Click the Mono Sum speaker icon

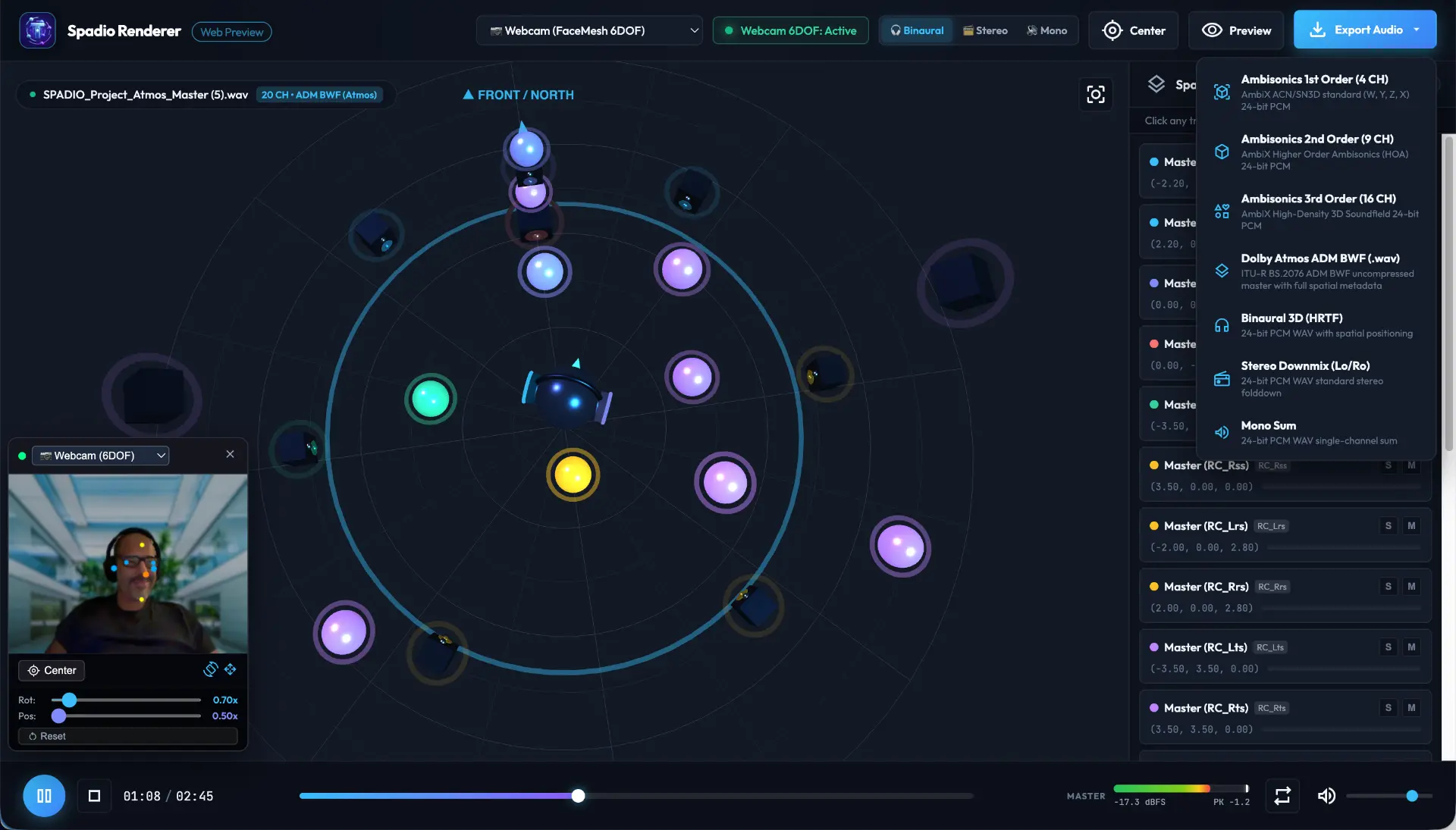pyautogui.click(x=1222, y=432)
